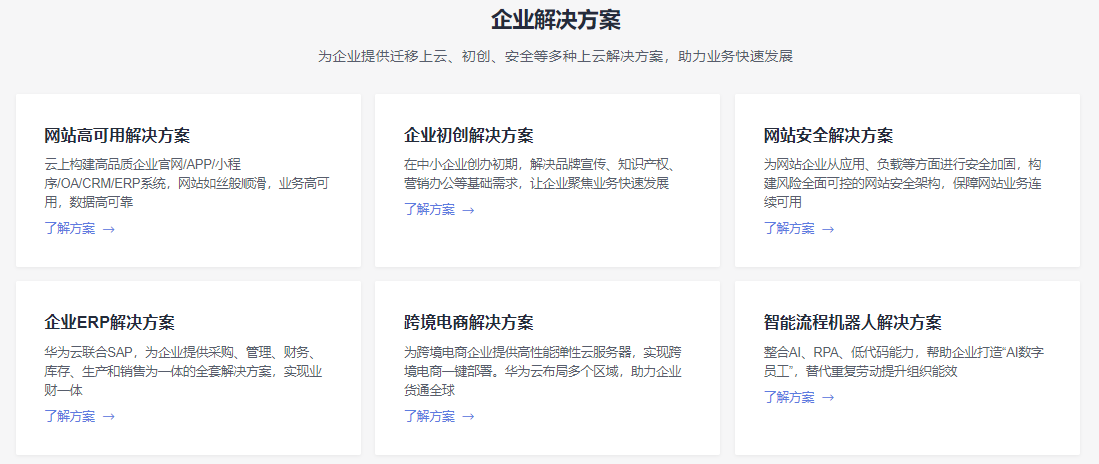Open 了解方案 link for 智能流程机器人解决方案
This screenshot has height=464, width=1099.
click(789, 398)
